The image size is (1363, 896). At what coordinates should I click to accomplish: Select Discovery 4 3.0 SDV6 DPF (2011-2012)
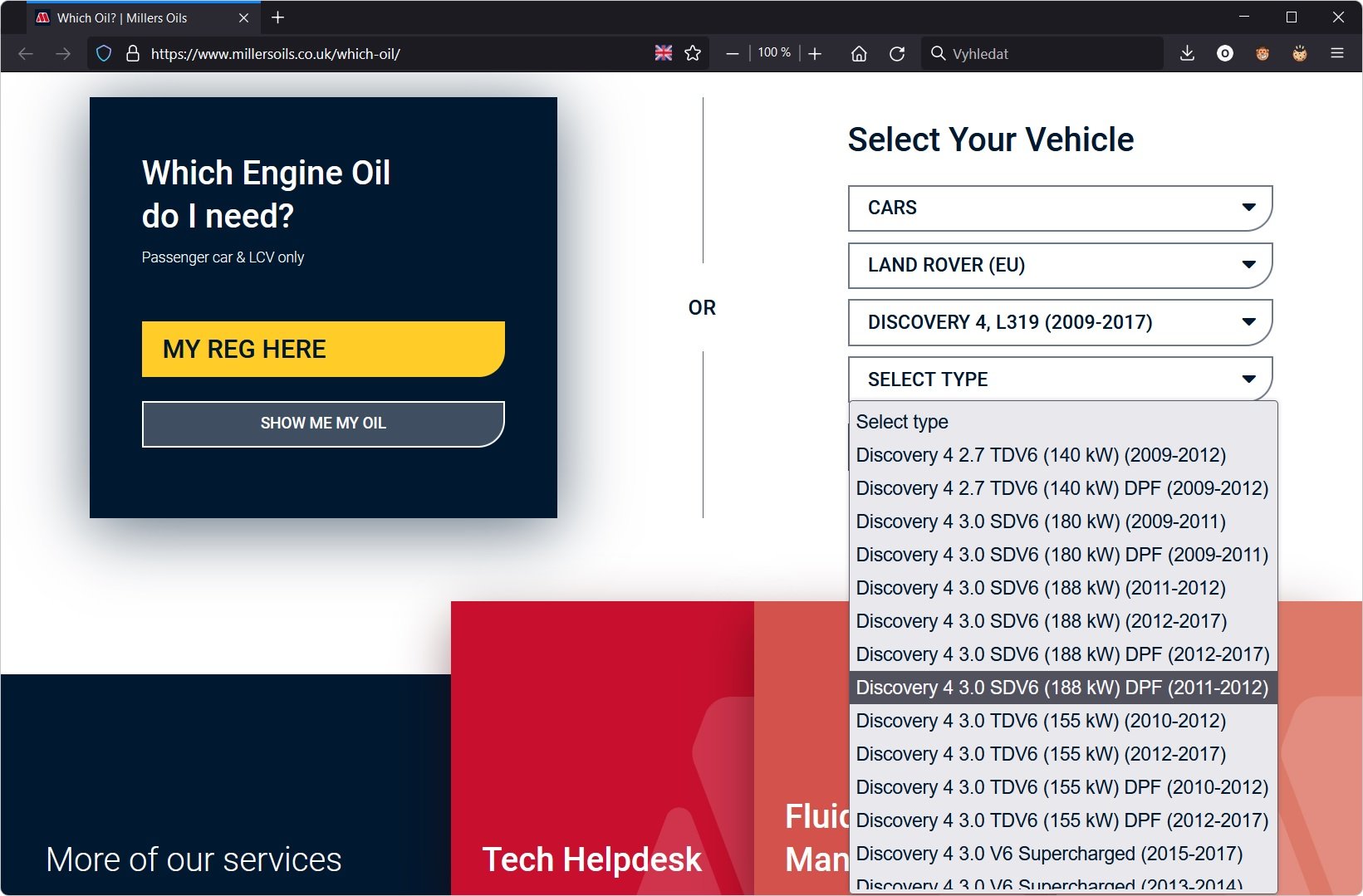coord(1061,688)
